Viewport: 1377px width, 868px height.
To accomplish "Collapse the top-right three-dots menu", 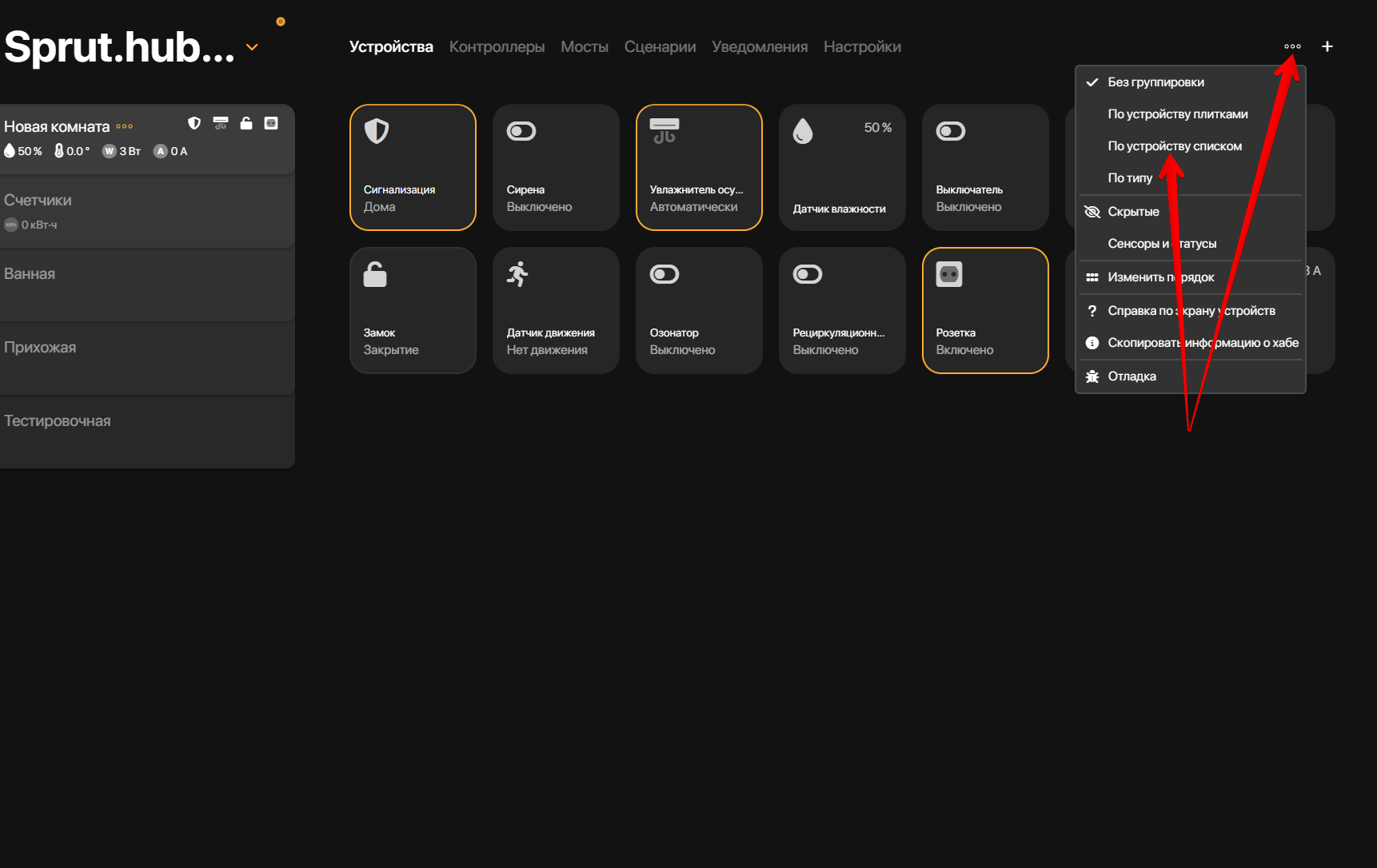I will click(1292, 46).
